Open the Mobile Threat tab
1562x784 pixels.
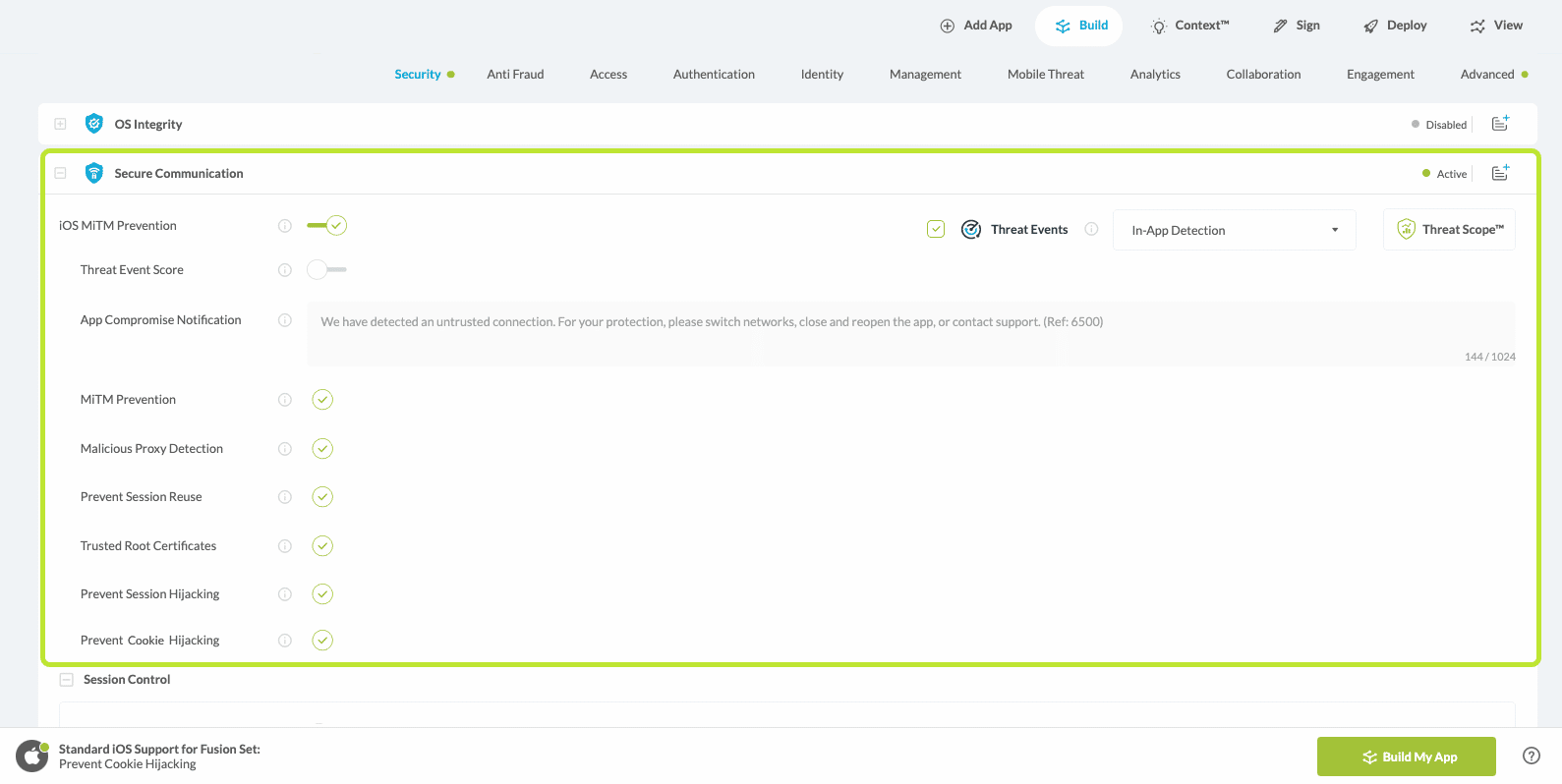1045,75
